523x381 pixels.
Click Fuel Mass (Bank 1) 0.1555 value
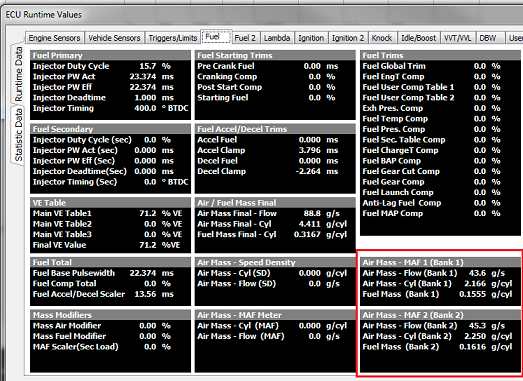(473, 294)
